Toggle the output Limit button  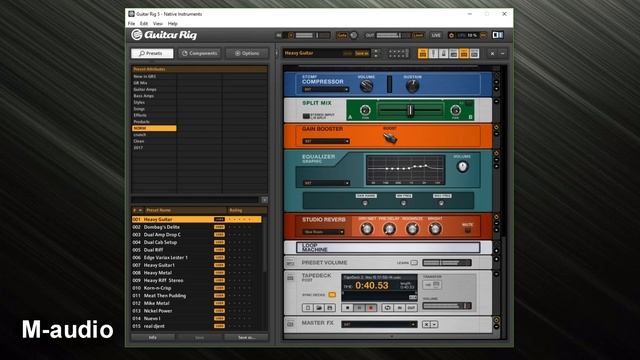(x=418, y=36)
